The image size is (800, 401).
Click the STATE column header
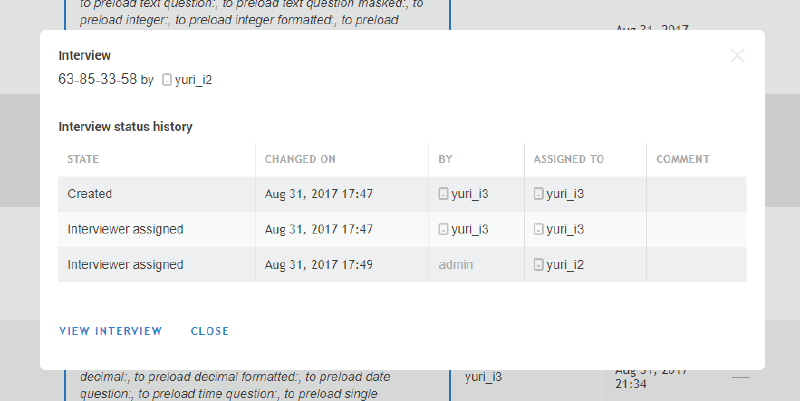coord(83,159)
